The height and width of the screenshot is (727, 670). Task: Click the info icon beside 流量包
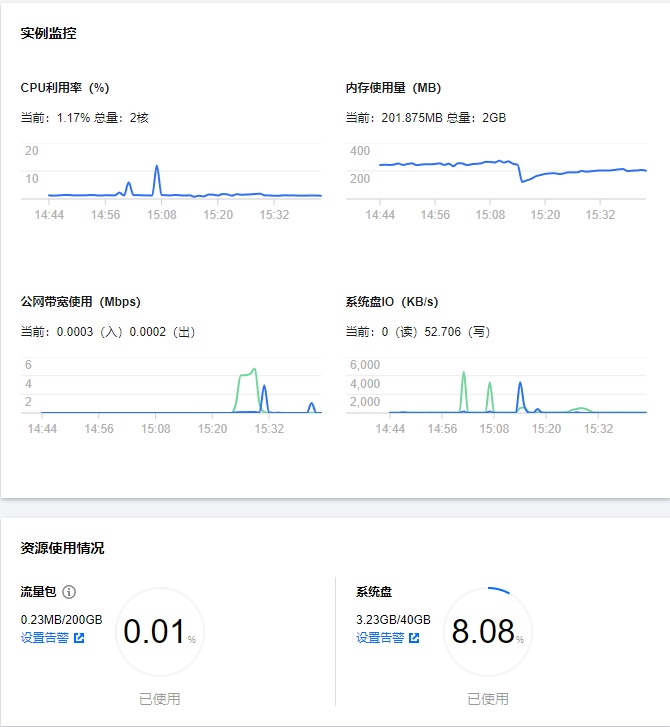click(69, 592)
